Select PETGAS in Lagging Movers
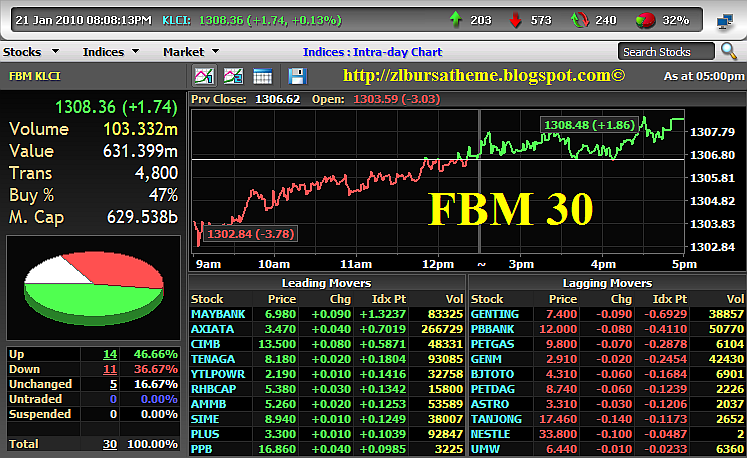Viewport: 747px width, 458px height. coord(491,344)
